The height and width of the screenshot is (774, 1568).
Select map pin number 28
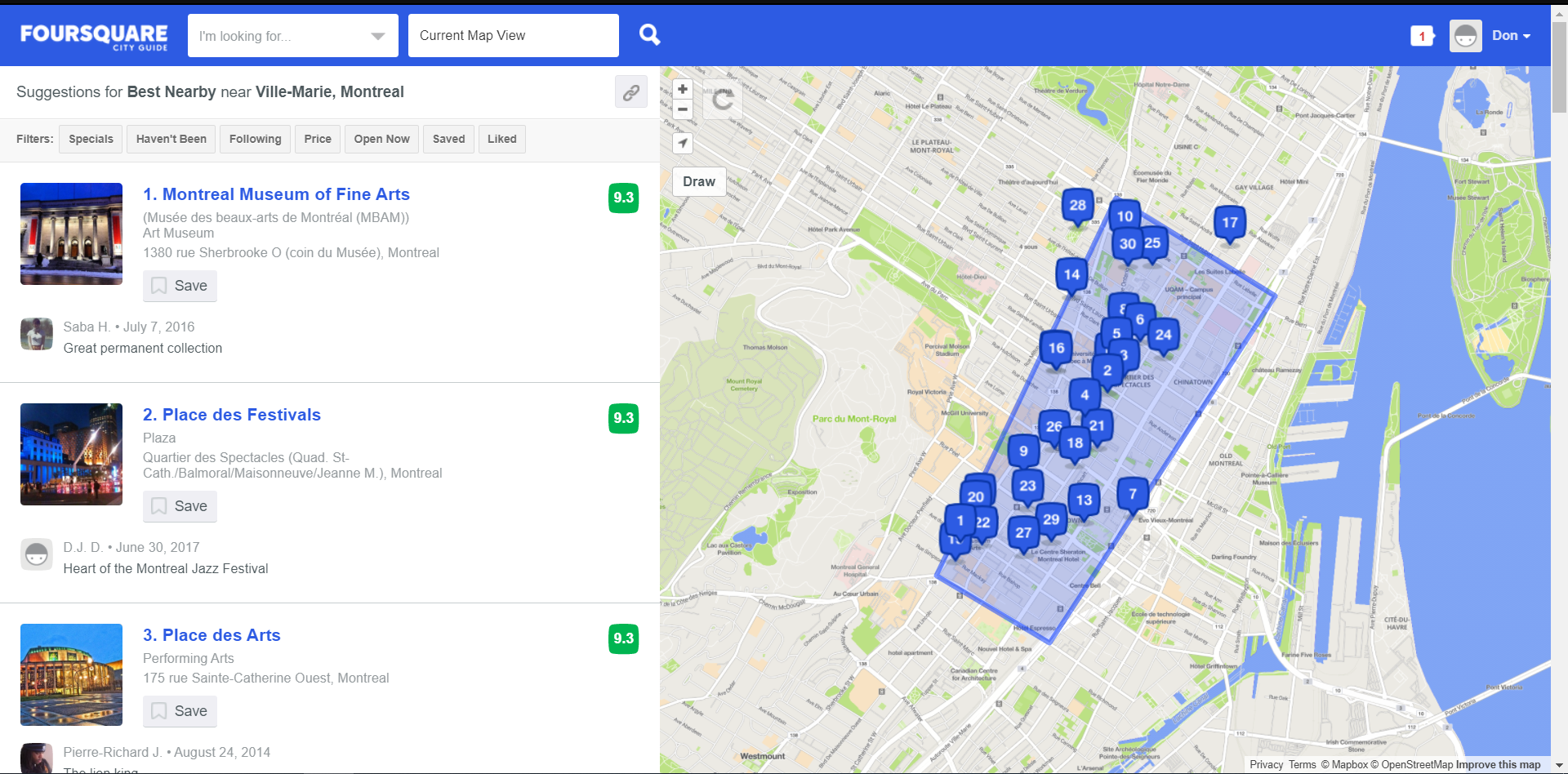pos(1078,206)
